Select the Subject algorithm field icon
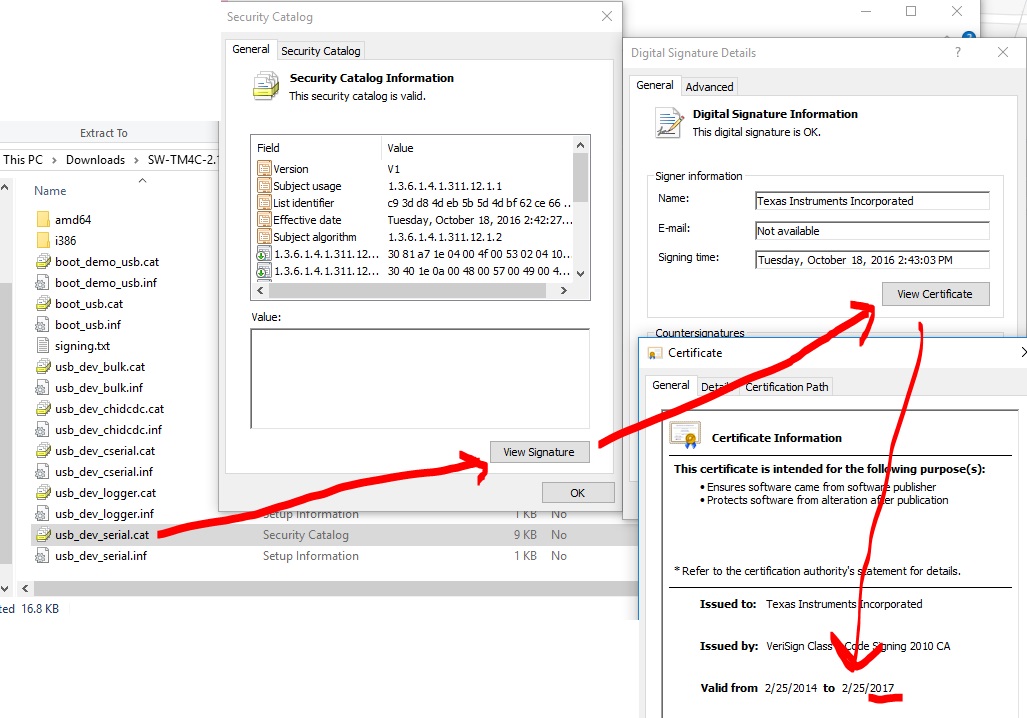The height and width of the screenshot is (718, 1027). point(264,236)
